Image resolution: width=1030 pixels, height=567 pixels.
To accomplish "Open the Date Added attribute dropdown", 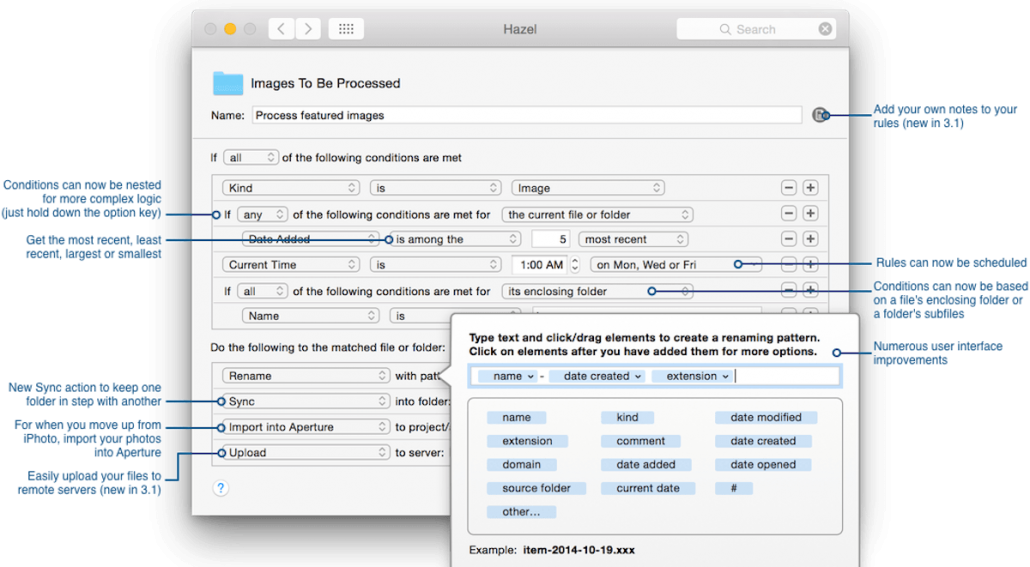I will 311,239.
